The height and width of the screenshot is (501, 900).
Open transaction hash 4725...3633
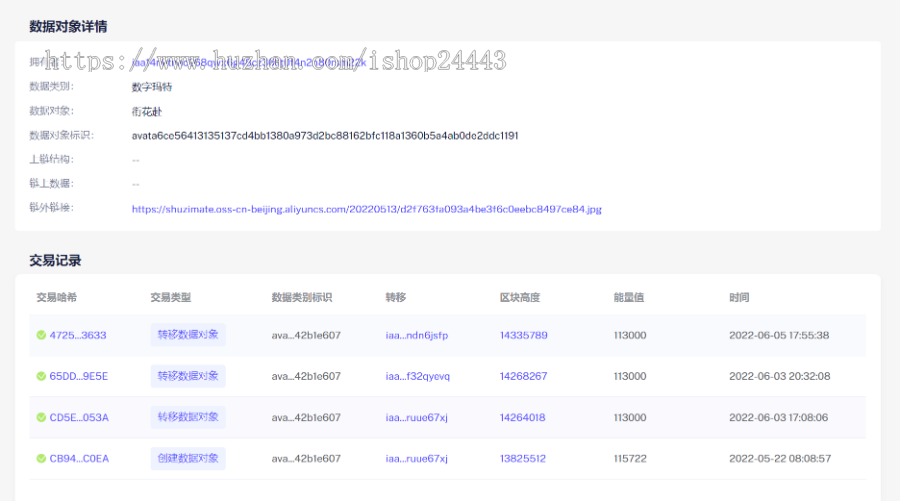(78, 335)
